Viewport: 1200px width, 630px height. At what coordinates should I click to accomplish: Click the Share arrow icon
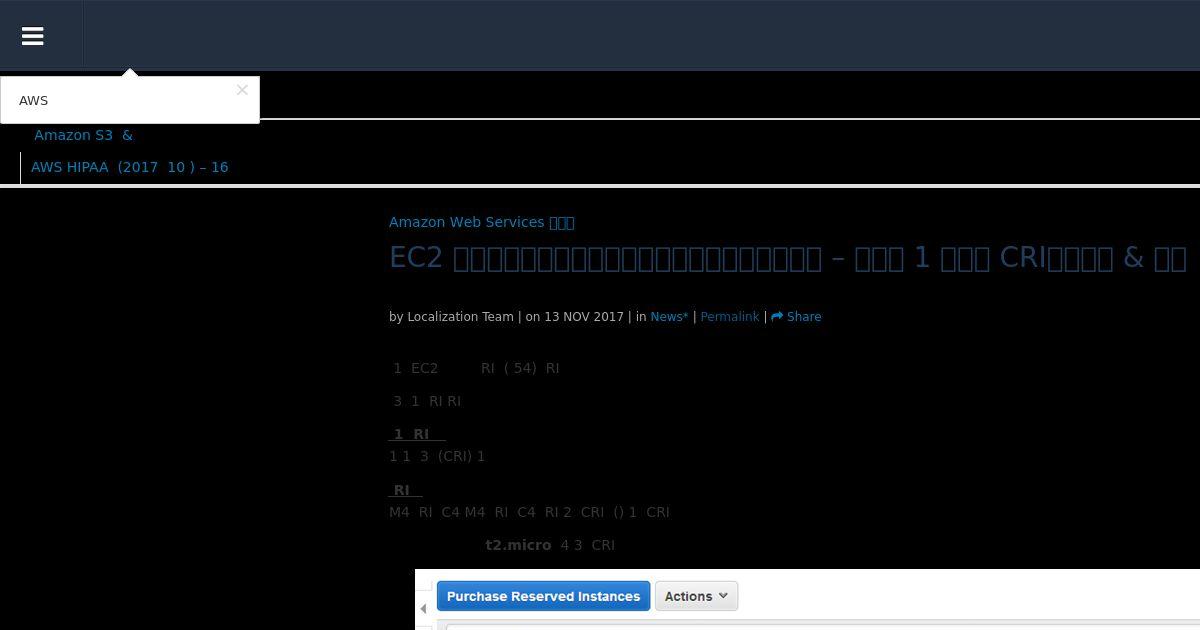(777, 316)
